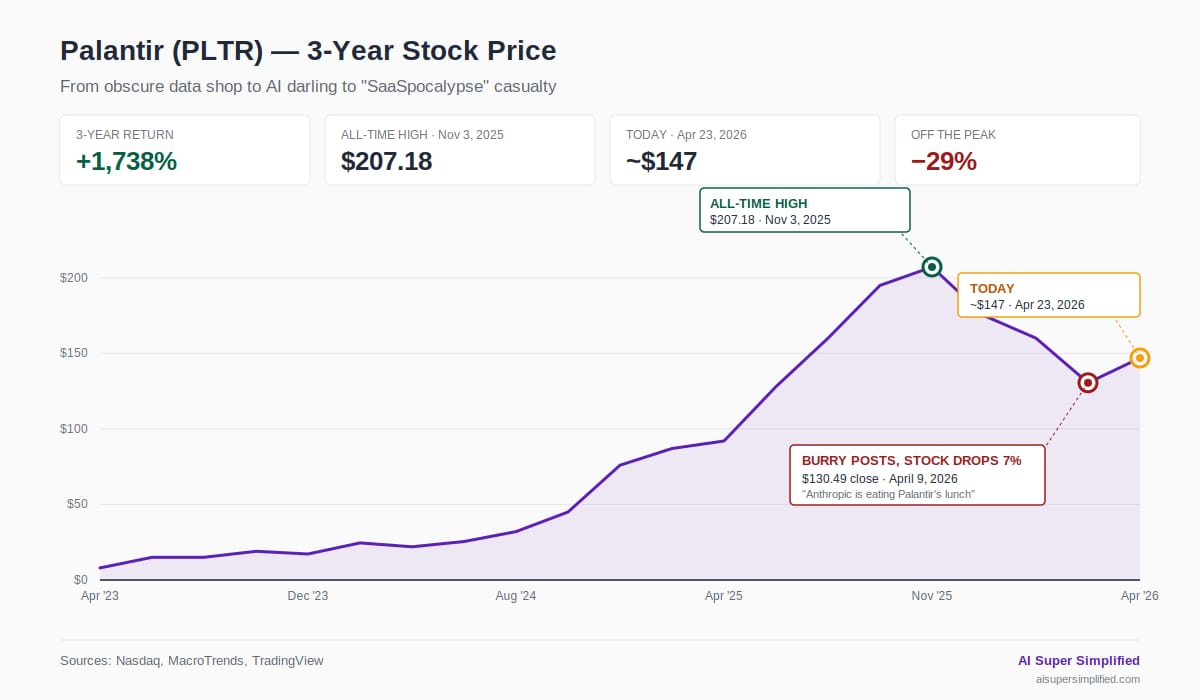The width and height of the screenshot is (1200, 700).
Task: Click the orange Today price marker
Action: coord(1139,358)
